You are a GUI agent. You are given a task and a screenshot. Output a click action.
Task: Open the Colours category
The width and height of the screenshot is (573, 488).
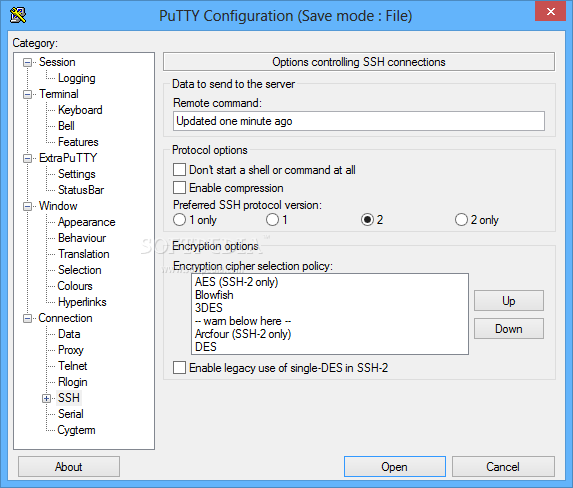tap(75, 286)
